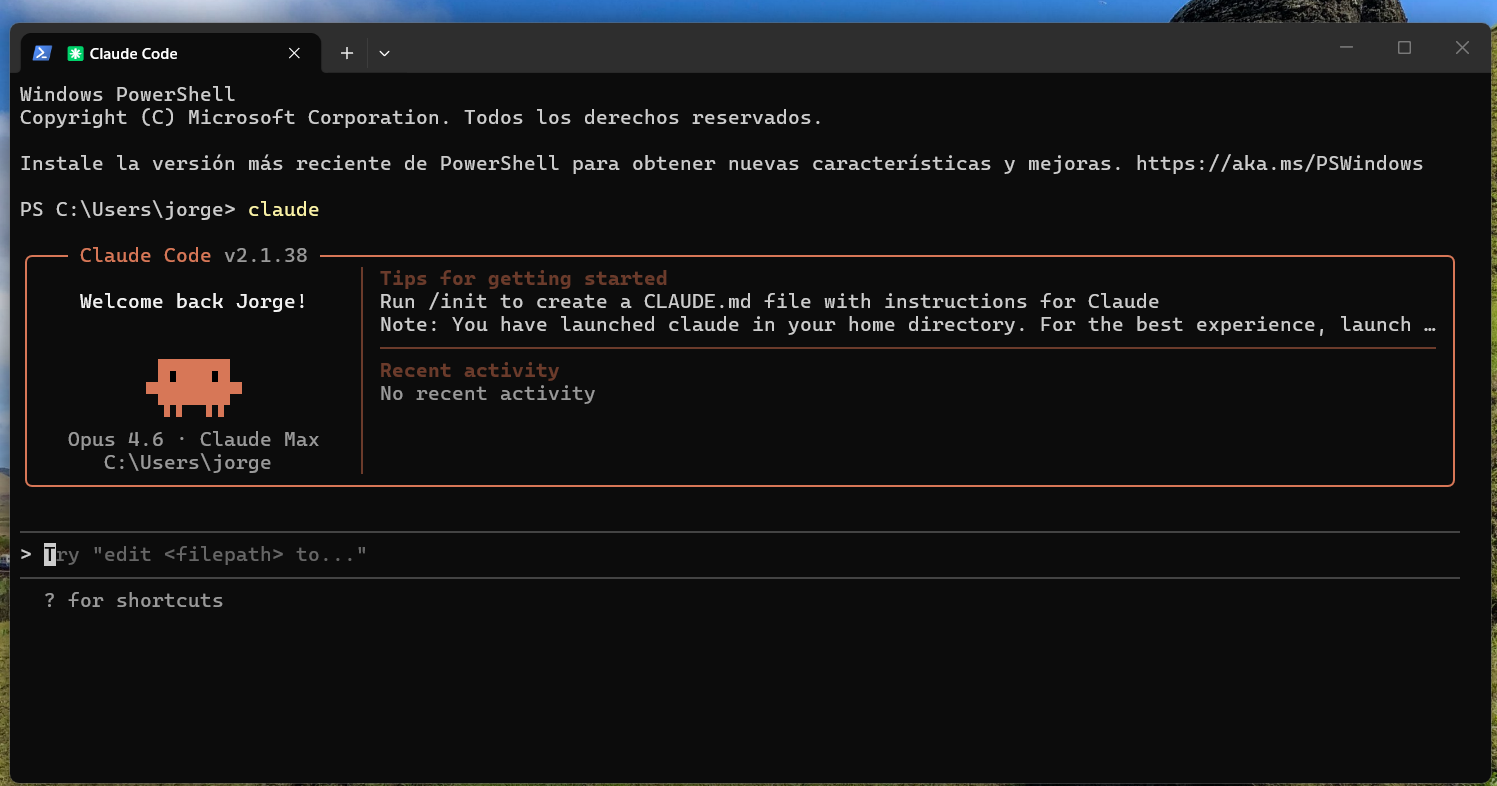
Task: Open the aka.ms/PSWindows link
Action: [1279, 163]
